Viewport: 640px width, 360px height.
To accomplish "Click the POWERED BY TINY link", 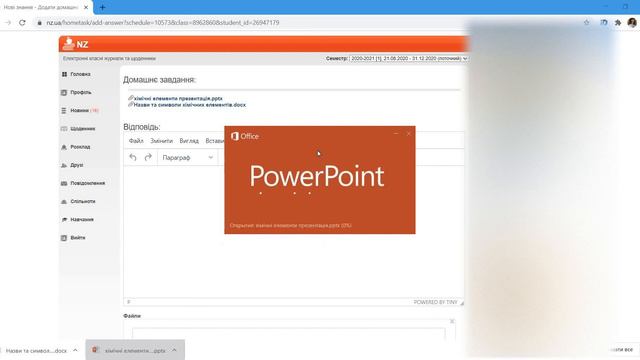I will (x=436, y=302).
